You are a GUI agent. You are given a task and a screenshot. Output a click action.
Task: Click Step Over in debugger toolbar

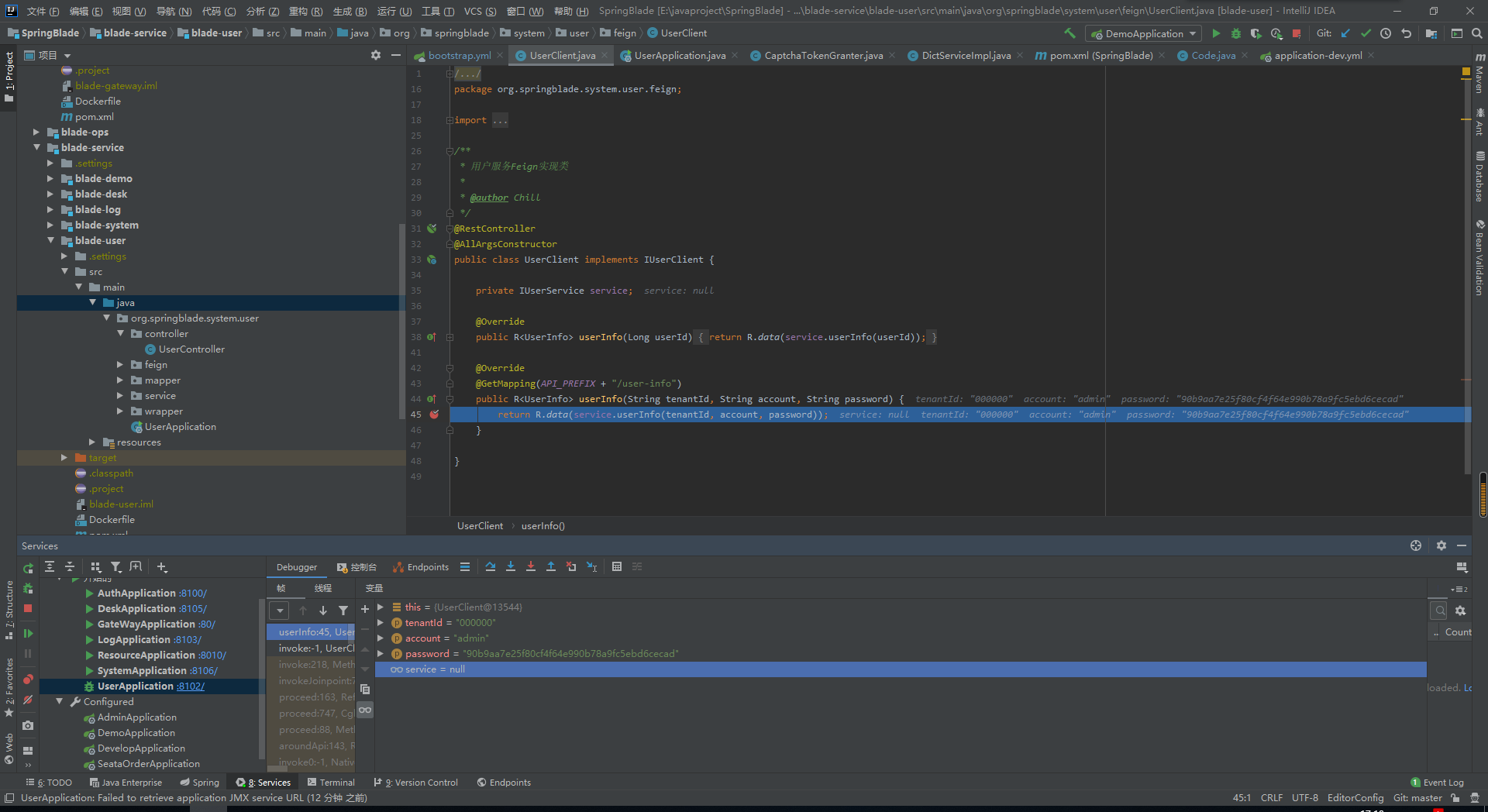pos(491,566)
